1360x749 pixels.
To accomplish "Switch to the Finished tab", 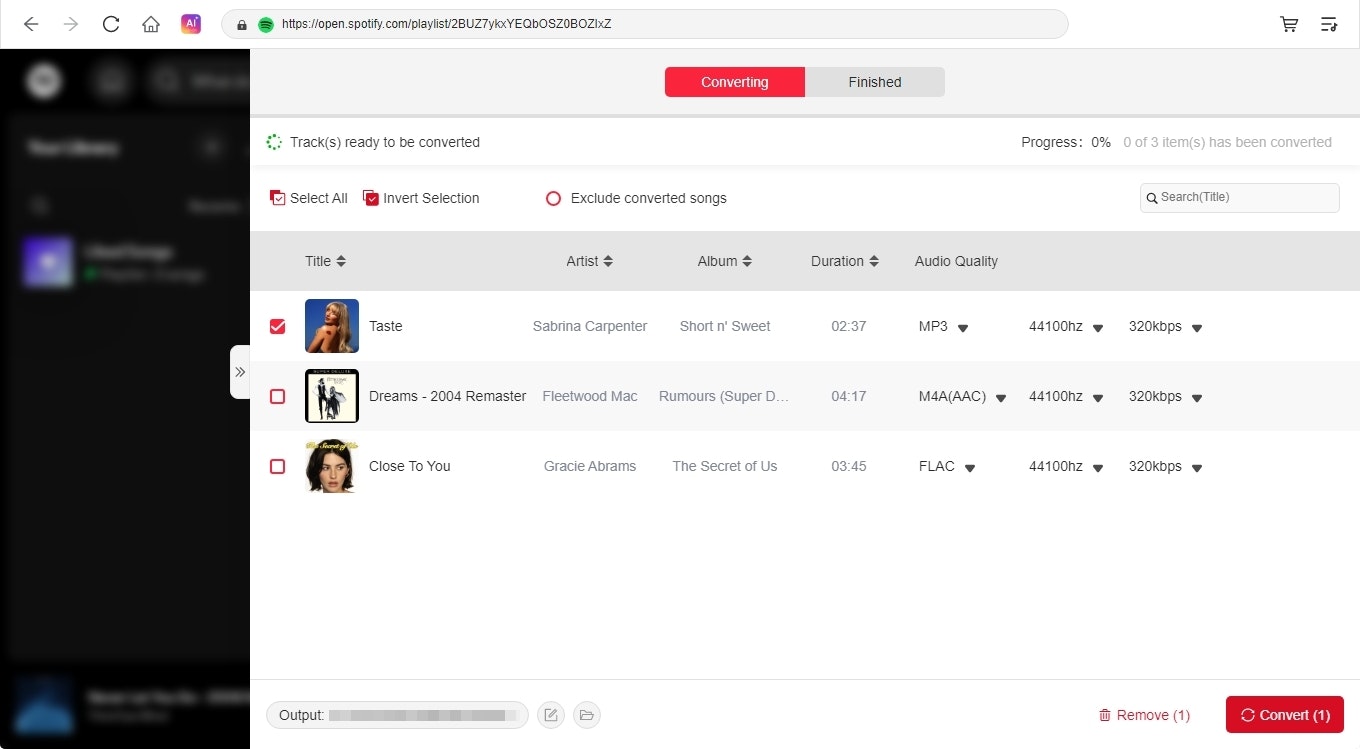I will coord(874,82).
